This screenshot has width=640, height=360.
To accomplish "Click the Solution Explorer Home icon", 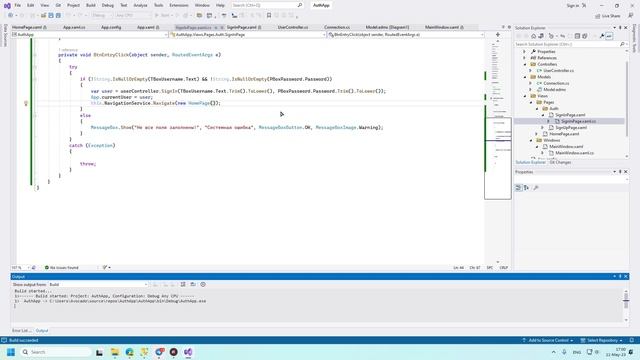I will point(533,36).
